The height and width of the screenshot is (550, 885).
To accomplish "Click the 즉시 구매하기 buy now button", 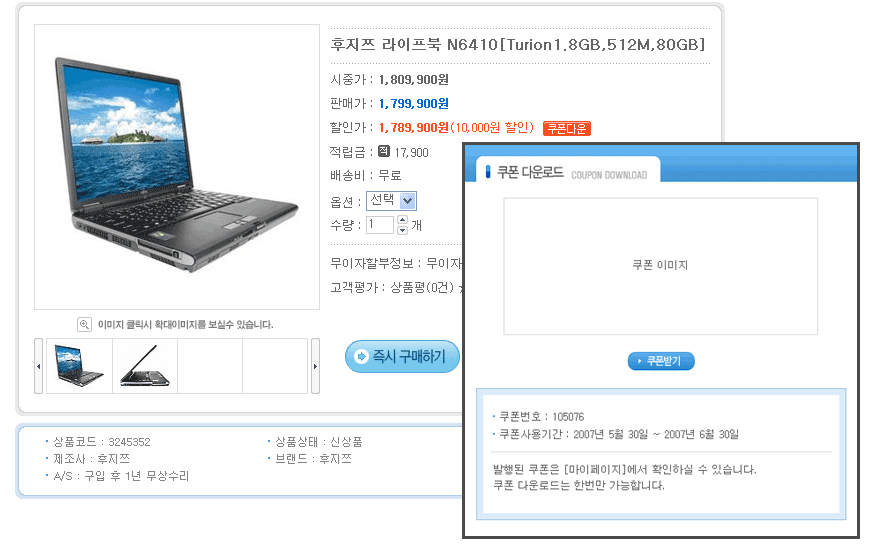I will [x=402, y=356].
